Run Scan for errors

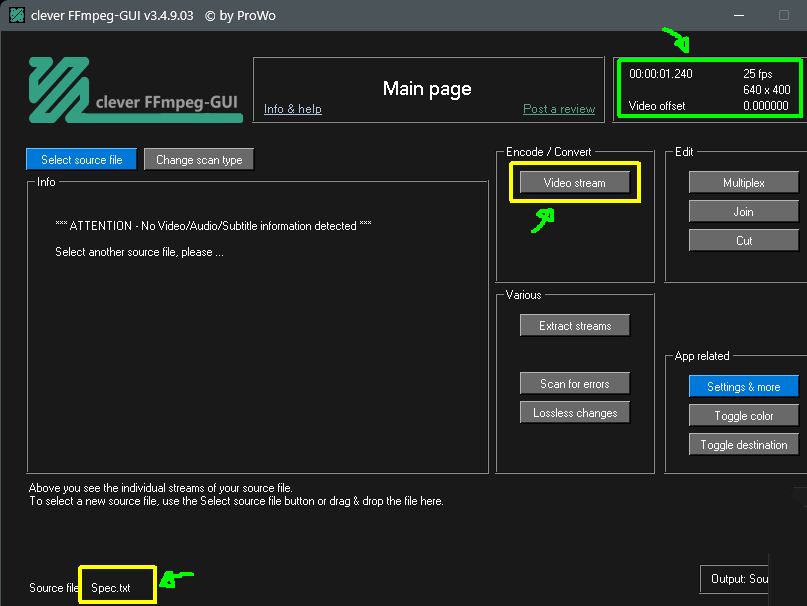click(x=574, y=384)
